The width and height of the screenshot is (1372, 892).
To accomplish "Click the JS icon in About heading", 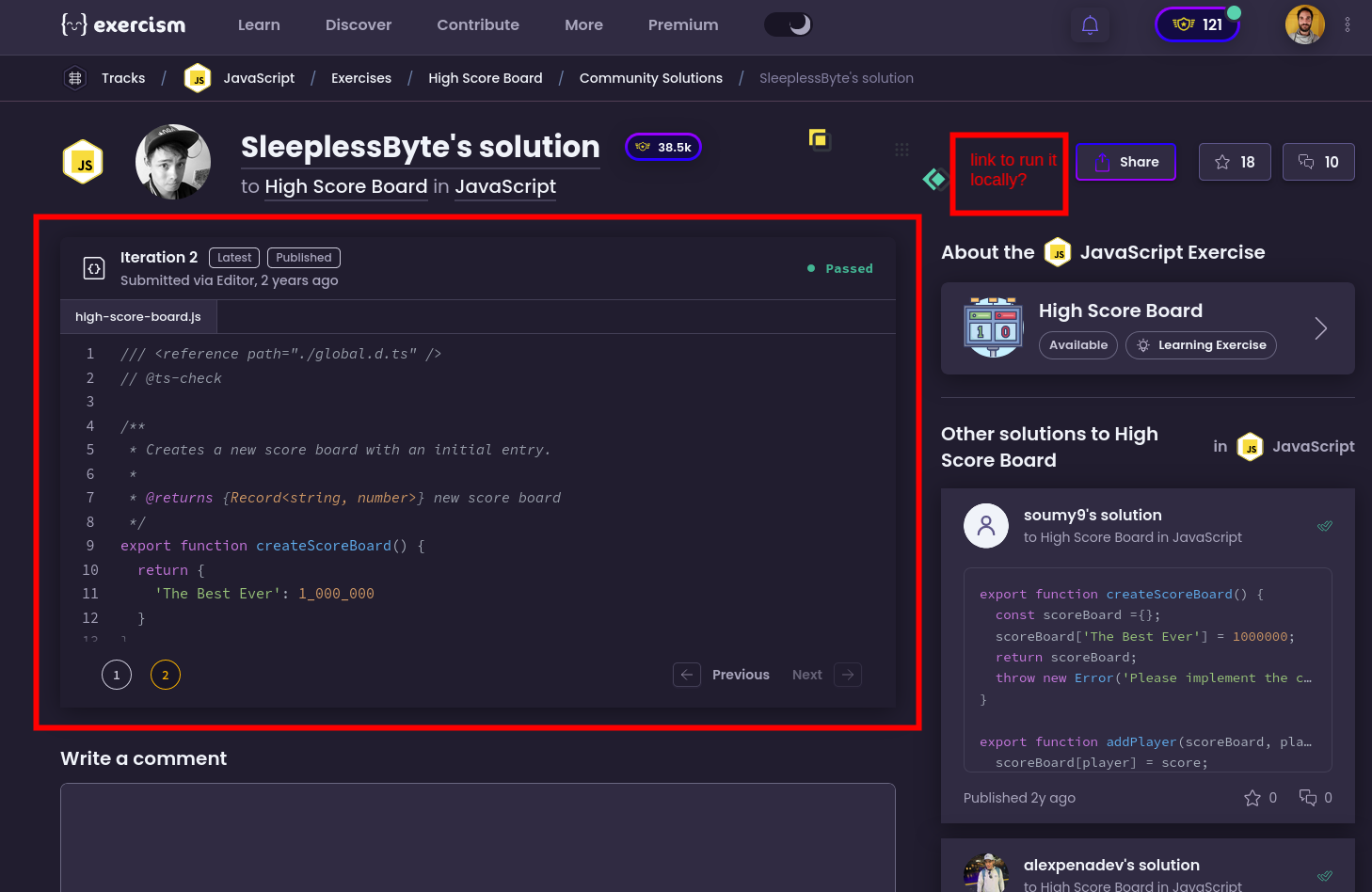I will coord(1058,252).
